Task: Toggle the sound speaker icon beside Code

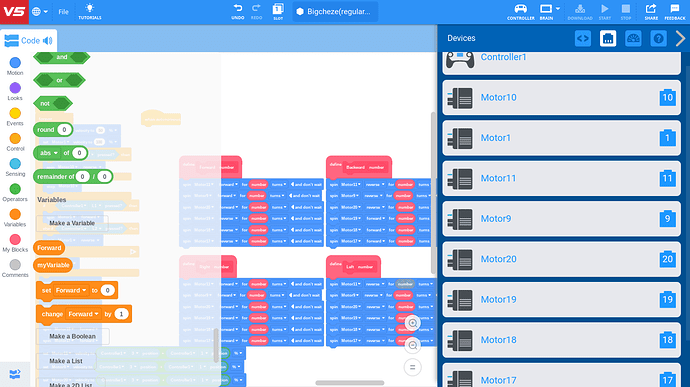Action: (x=48, y=41)
